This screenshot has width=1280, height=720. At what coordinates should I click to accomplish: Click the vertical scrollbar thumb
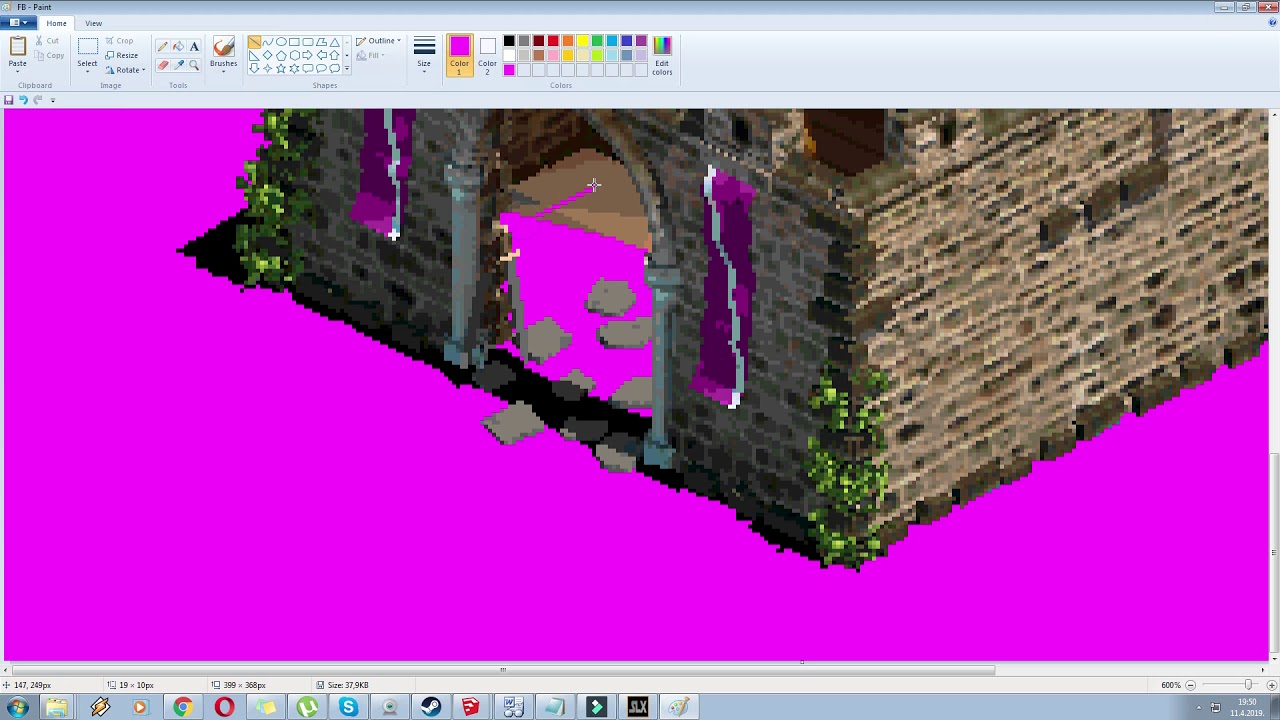pyautogui.click(x=1274, y=553)
